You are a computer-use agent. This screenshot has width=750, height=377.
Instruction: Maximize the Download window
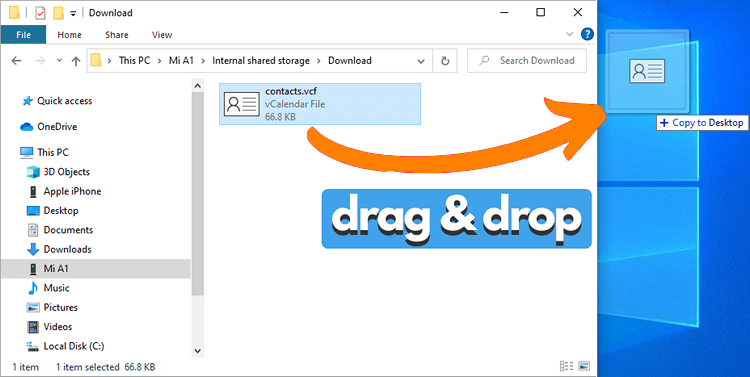[540, 13]
